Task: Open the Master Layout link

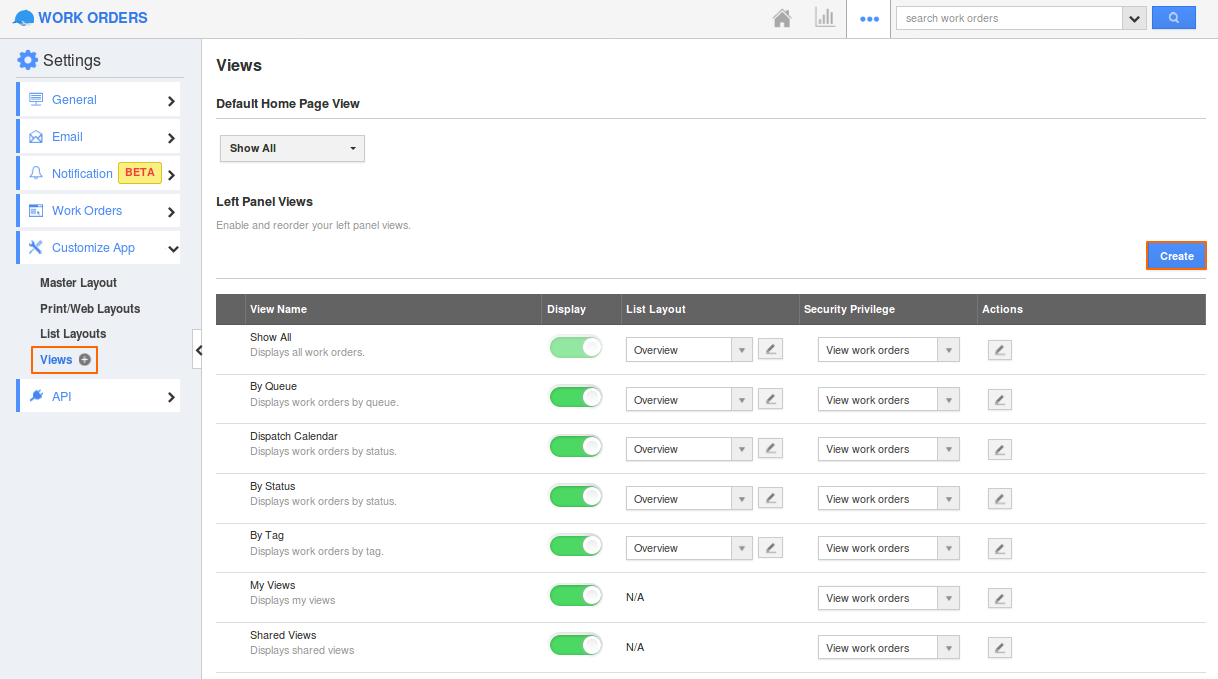Action: coord(78,283)
